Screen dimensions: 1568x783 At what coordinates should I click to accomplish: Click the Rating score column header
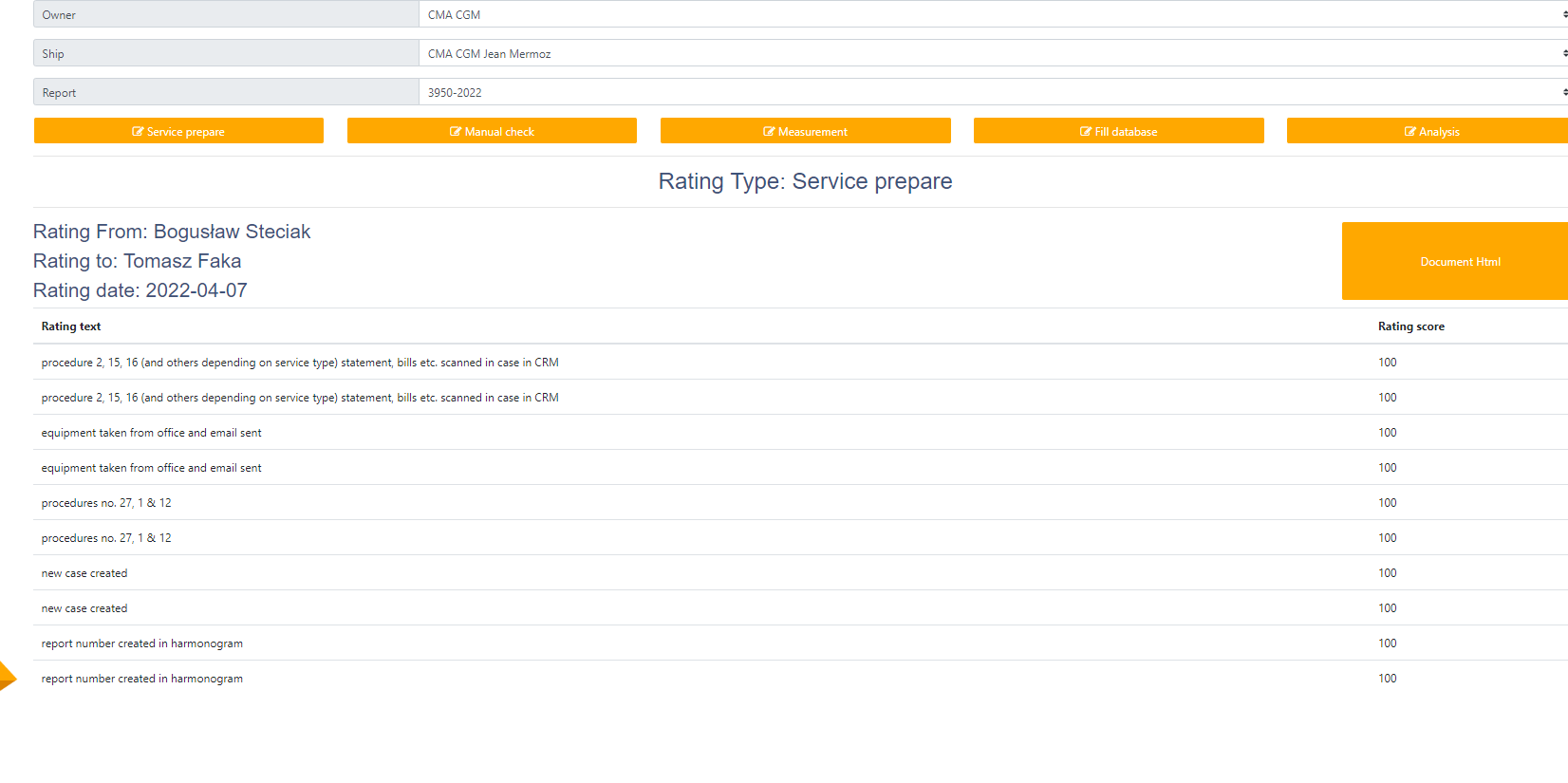click(1410, 326)
